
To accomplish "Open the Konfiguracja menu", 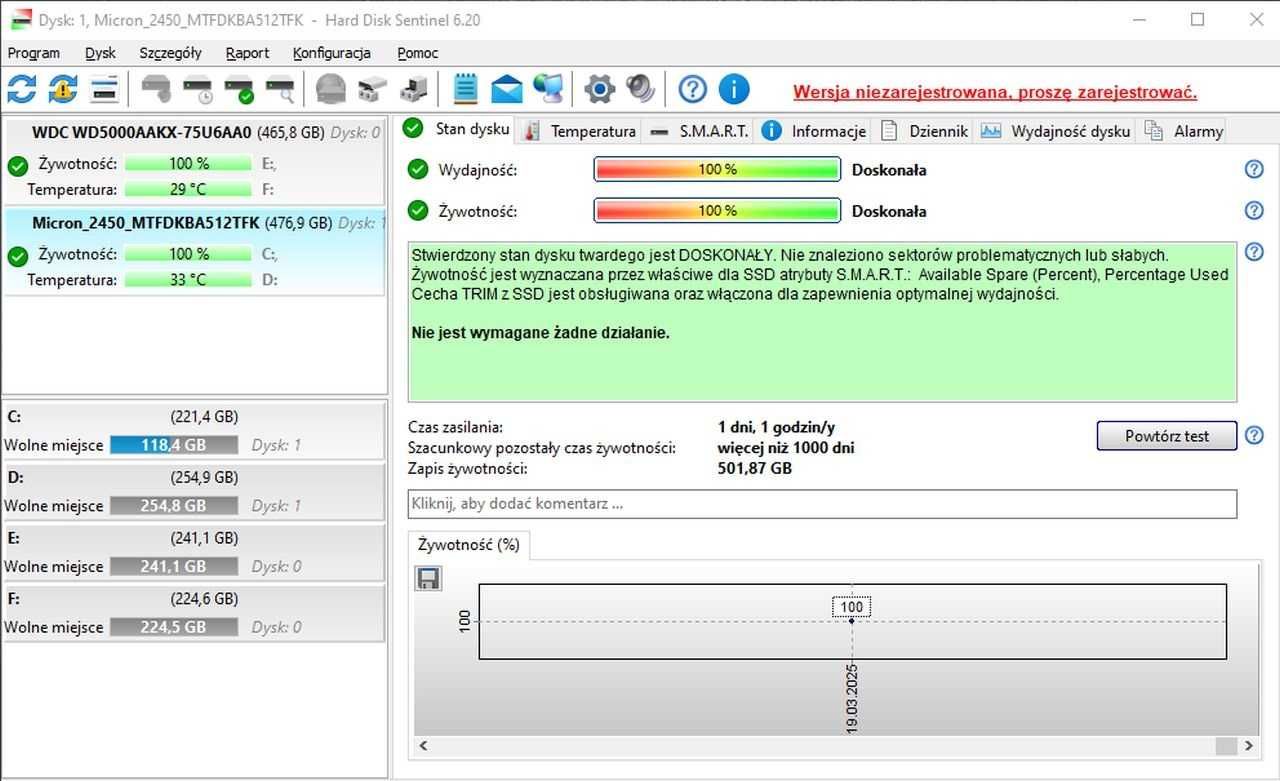I will tap(332, 53).
